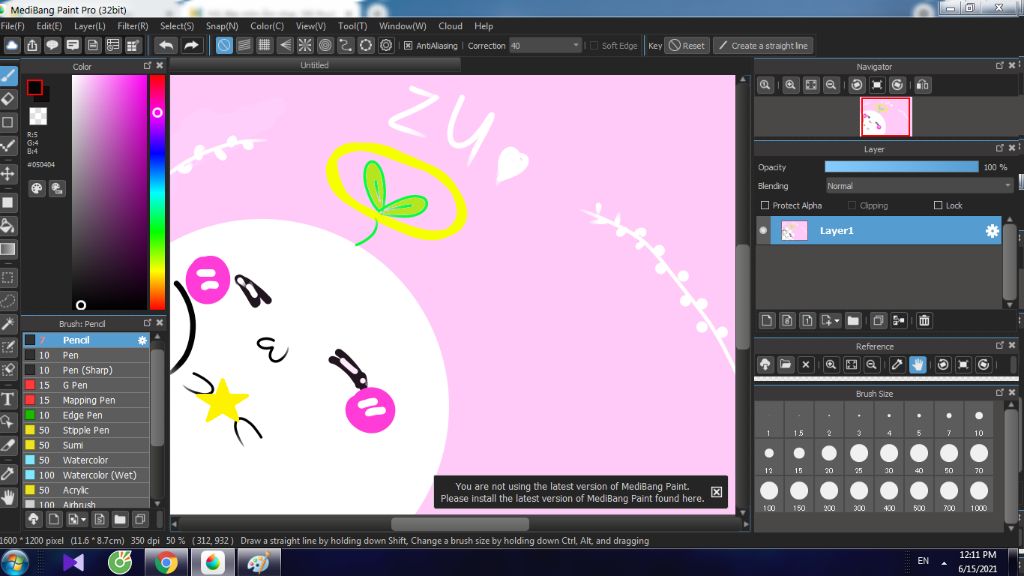The image size is (1024, 576).
Task: Zoom in using the Navigator panel
Action: (790, 85)
